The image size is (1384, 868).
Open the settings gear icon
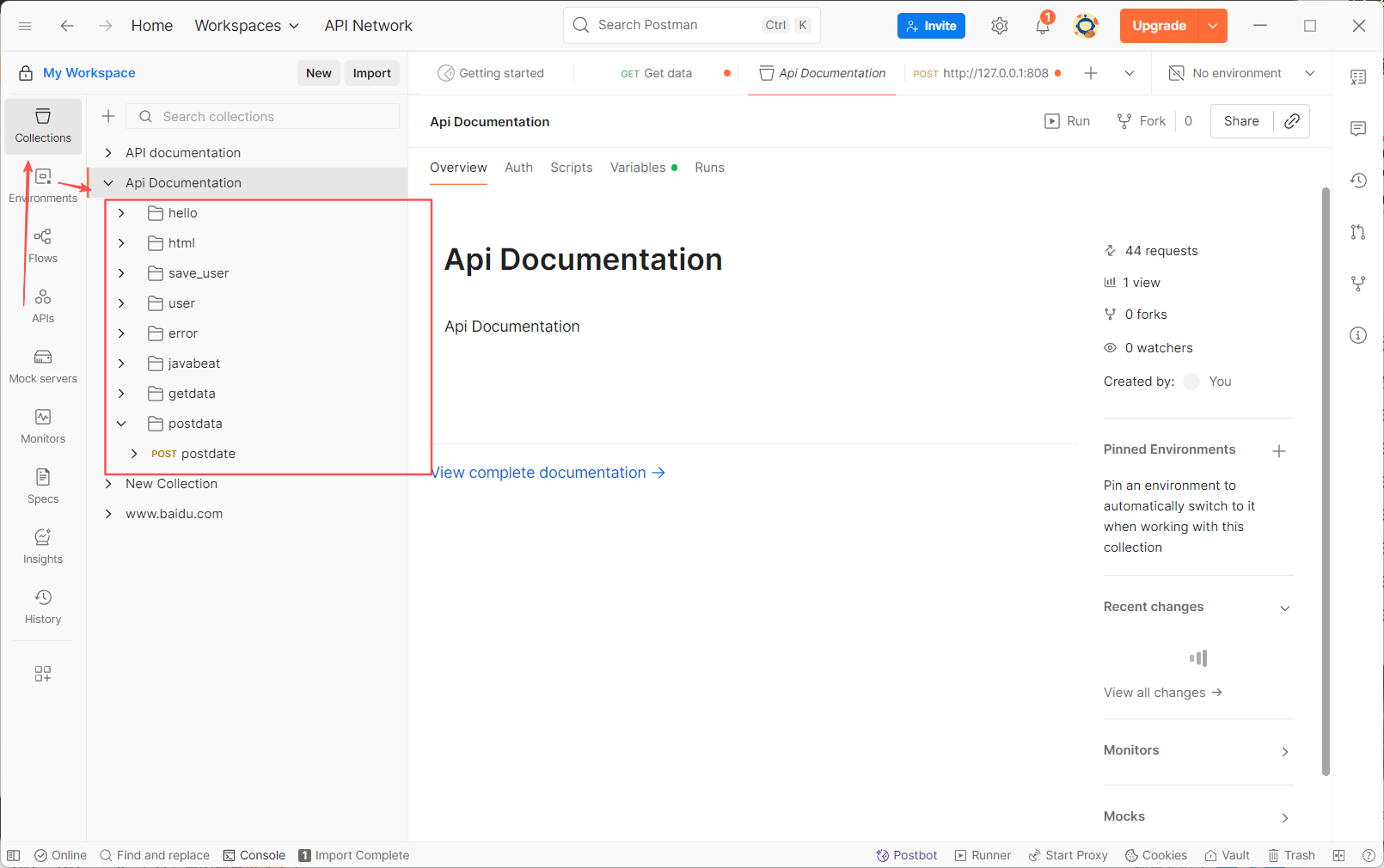coord(1000,26)
